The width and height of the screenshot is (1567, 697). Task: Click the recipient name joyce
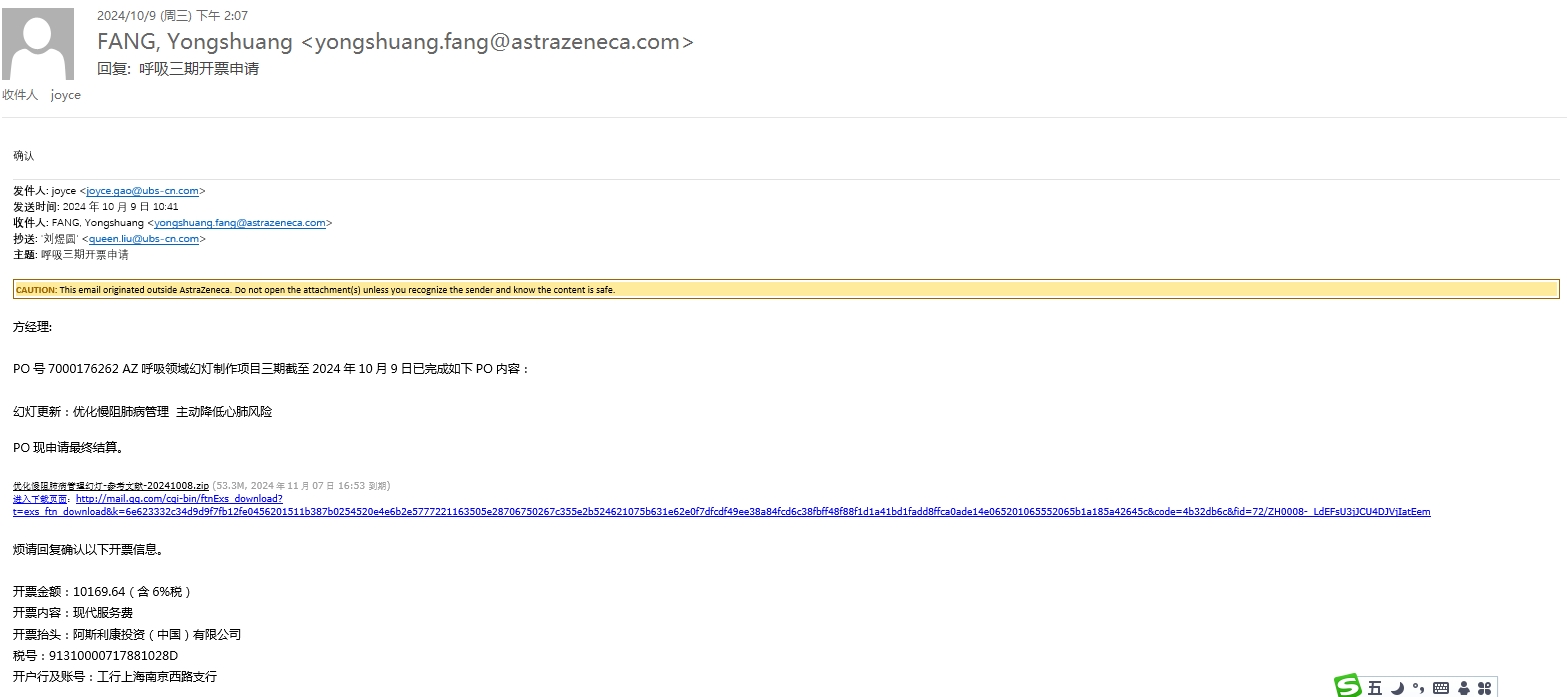[66, 95]
